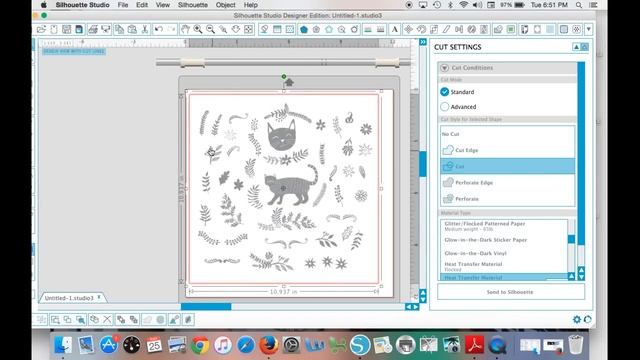Open Firefox from the dock
640x360 pixels.
268,345
